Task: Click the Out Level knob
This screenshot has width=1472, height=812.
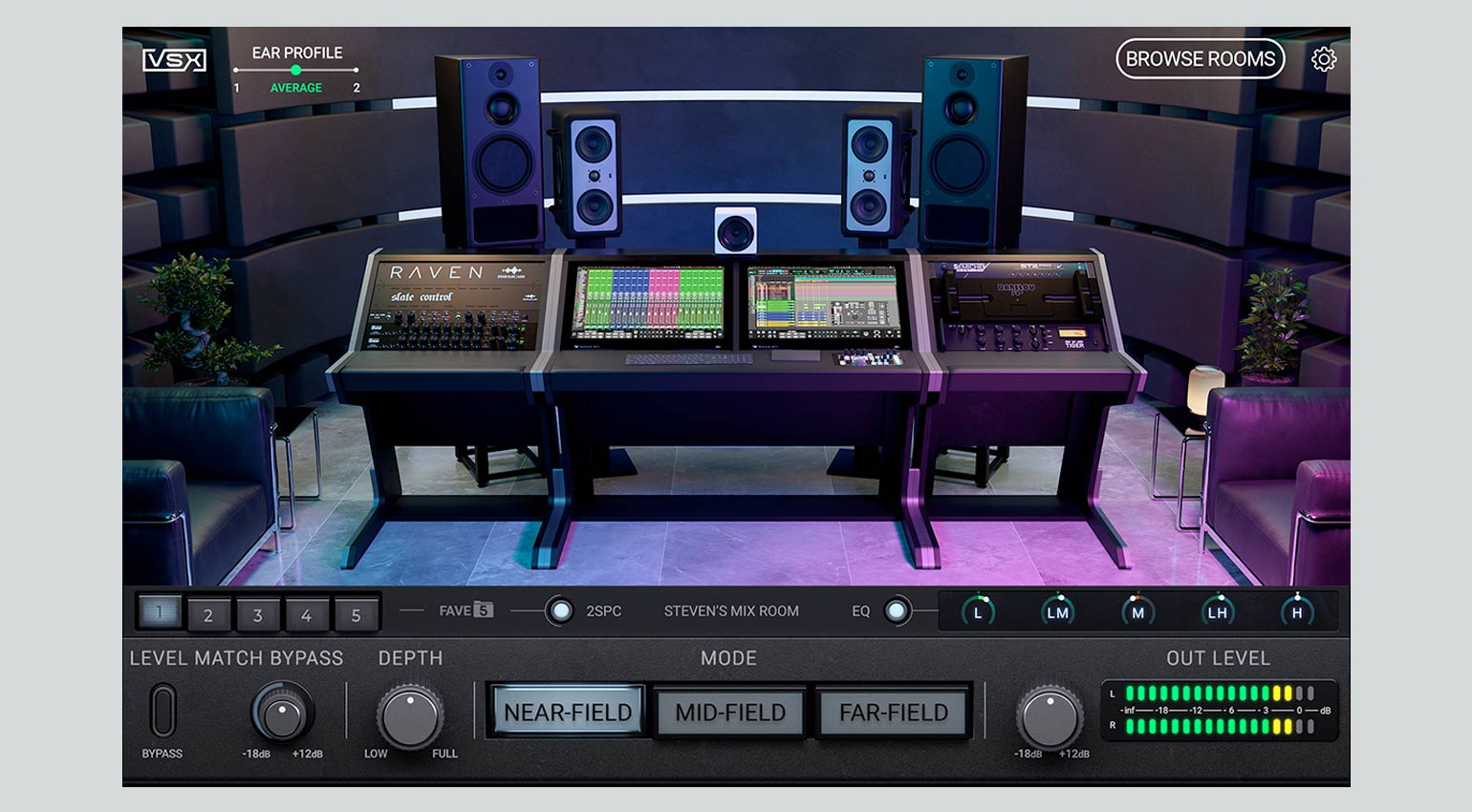Action: click(x=1049, y=716)
